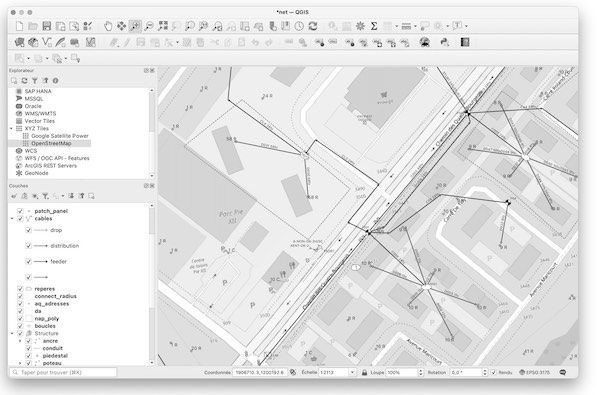This screenshot has width=600, height=395.
Task: Activate the Zoom Out magnifier tool
Action: (x=149, y=26)
